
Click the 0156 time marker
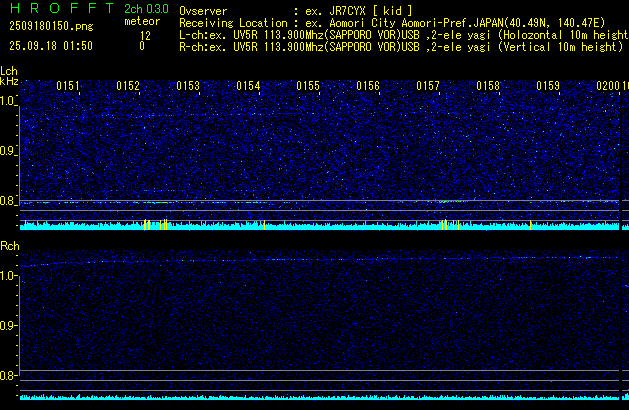coord(368,86)
